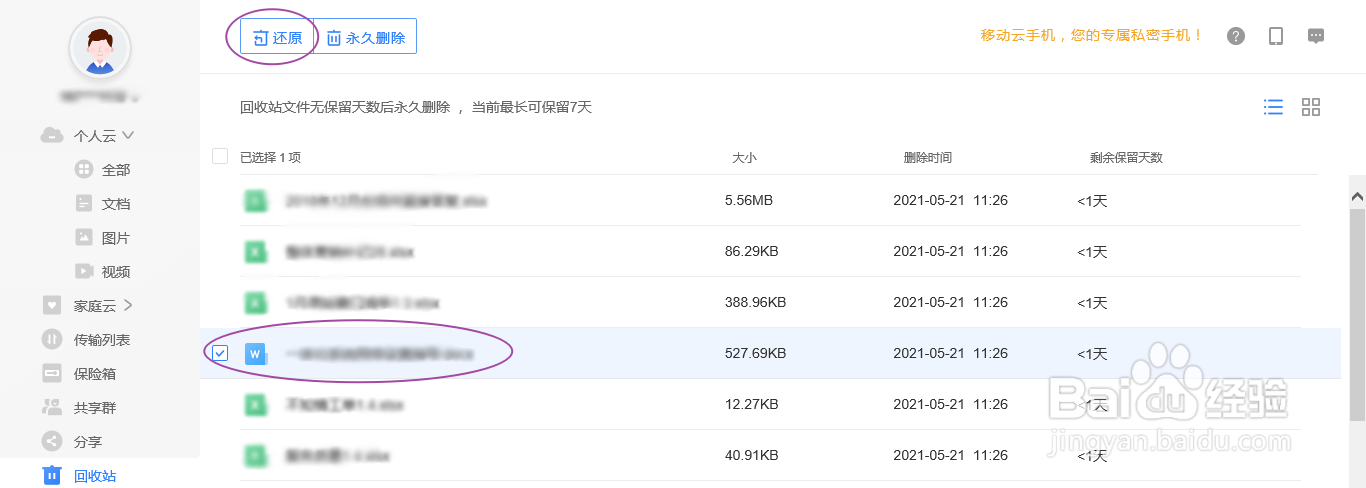The height and width of the screenshot is (488, 1366).
Task: Click the 永久删除 permanent delete button
Action: [365, 38]
